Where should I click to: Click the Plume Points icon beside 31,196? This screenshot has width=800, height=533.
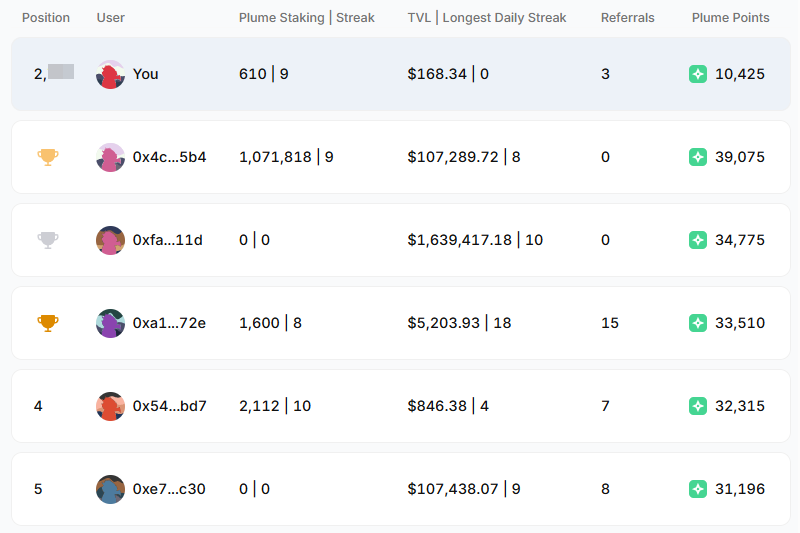coord(698,489)
